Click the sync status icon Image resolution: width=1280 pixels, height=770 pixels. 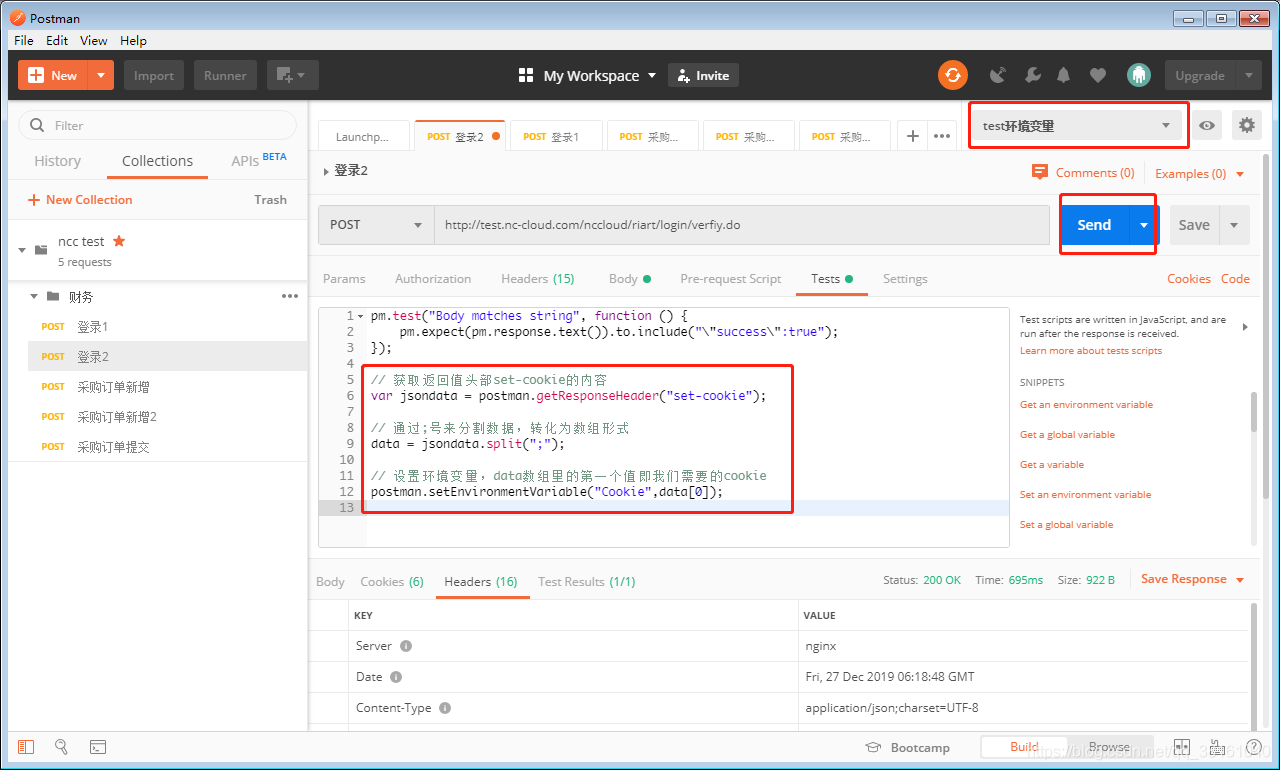(x=952, y=75)
